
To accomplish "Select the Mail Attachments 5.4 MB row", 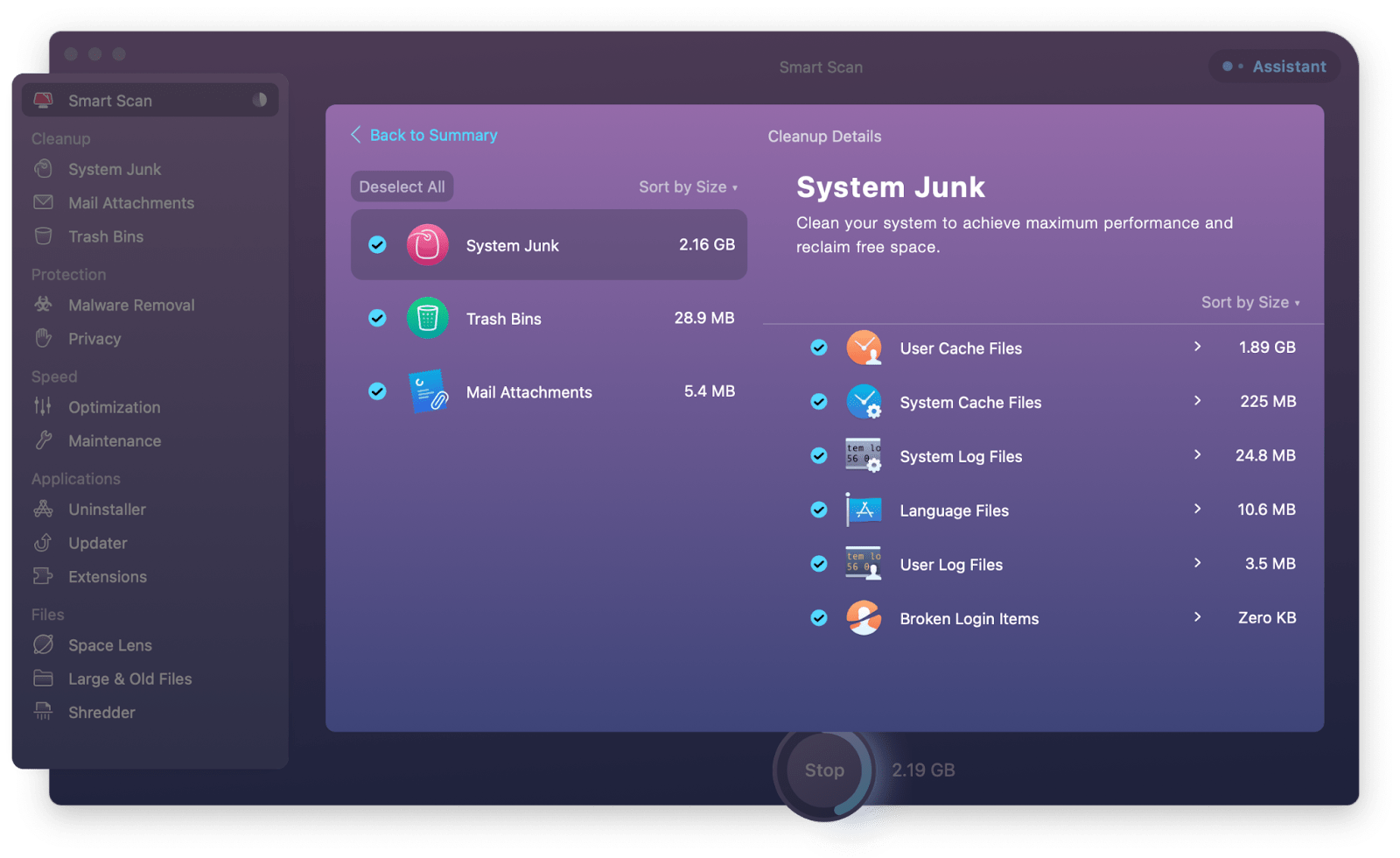I will coord(549,391).
